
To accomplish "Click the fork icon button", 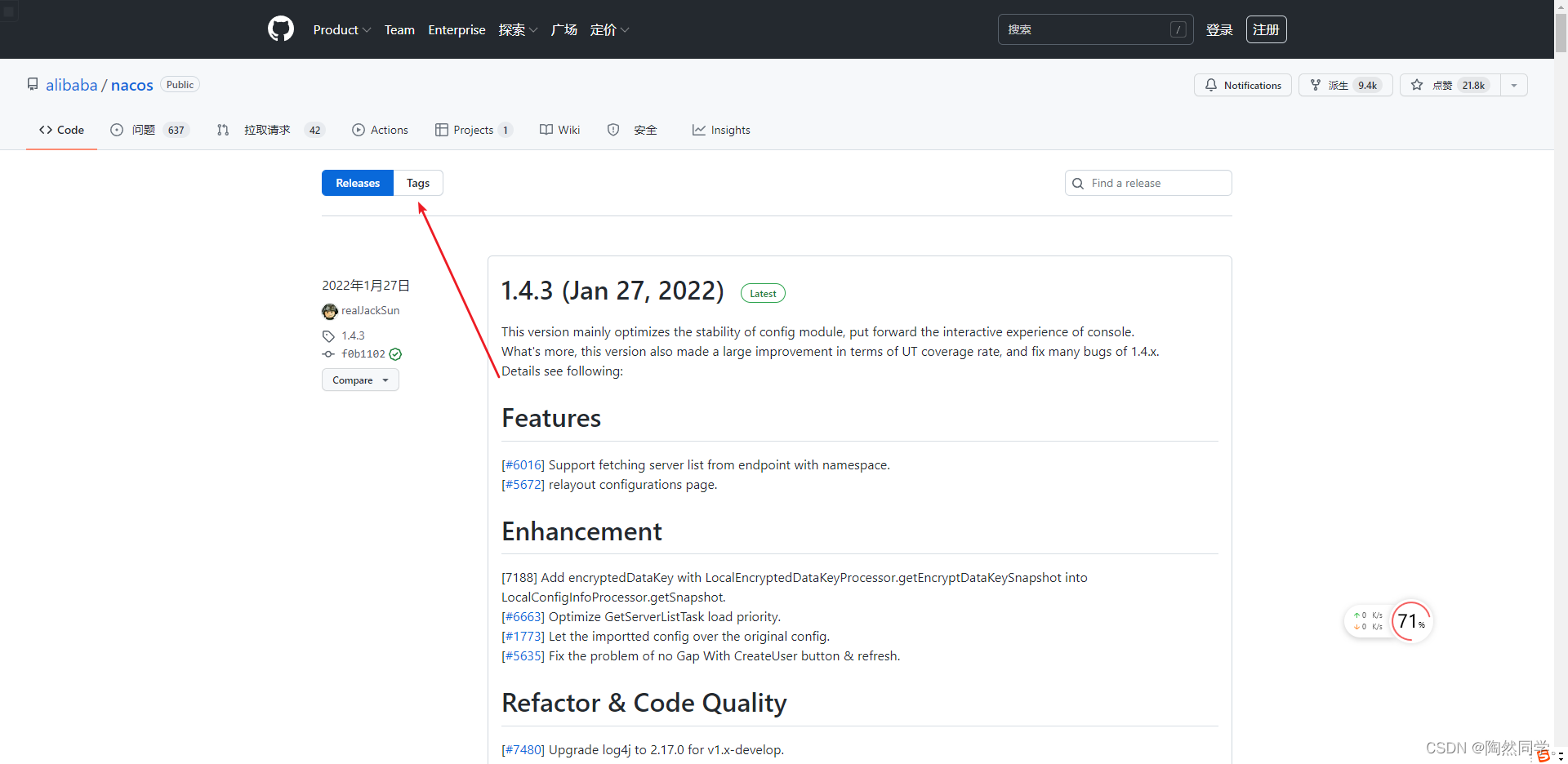I will coord(1316,85).
